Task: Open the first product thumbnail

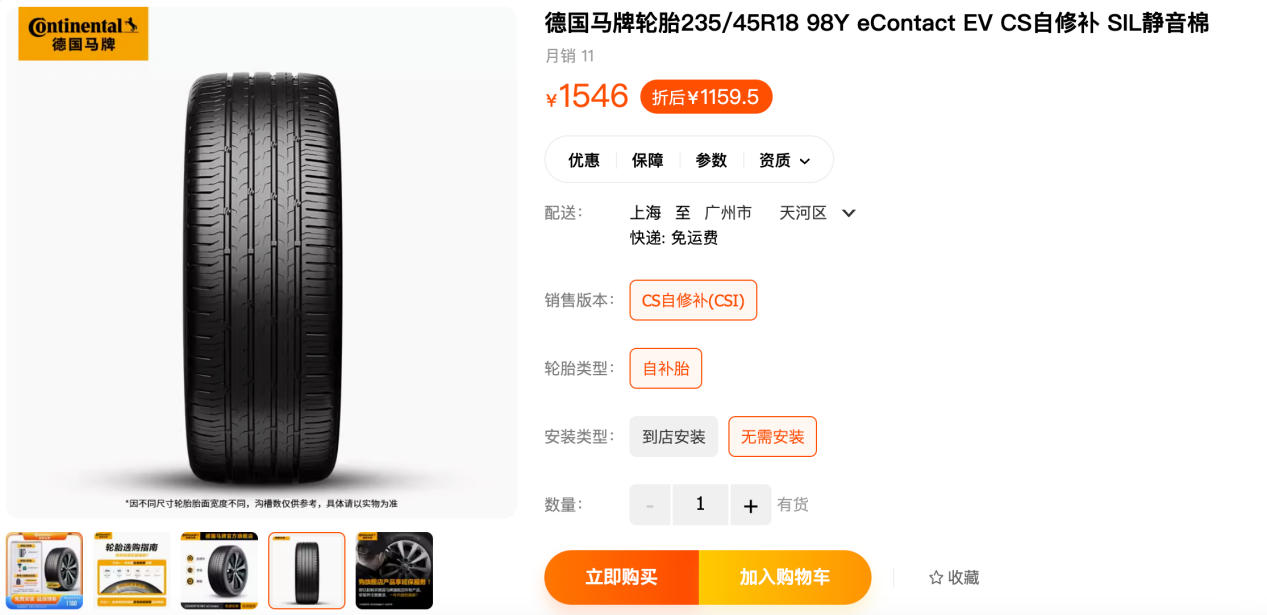Action: (x=45, y=570)
